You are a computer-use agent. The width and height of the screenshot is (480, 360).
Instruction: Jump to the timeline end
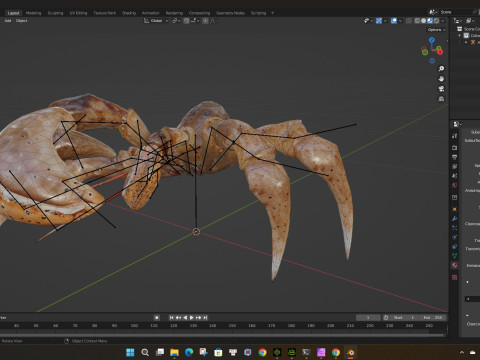click(x=205, y=318)
